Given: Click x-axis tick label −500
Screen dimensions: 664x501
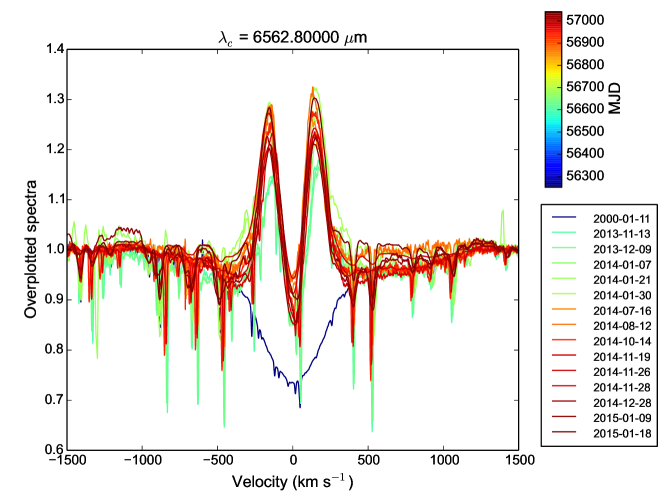Looking at the screenshot, I should [218, 460].
